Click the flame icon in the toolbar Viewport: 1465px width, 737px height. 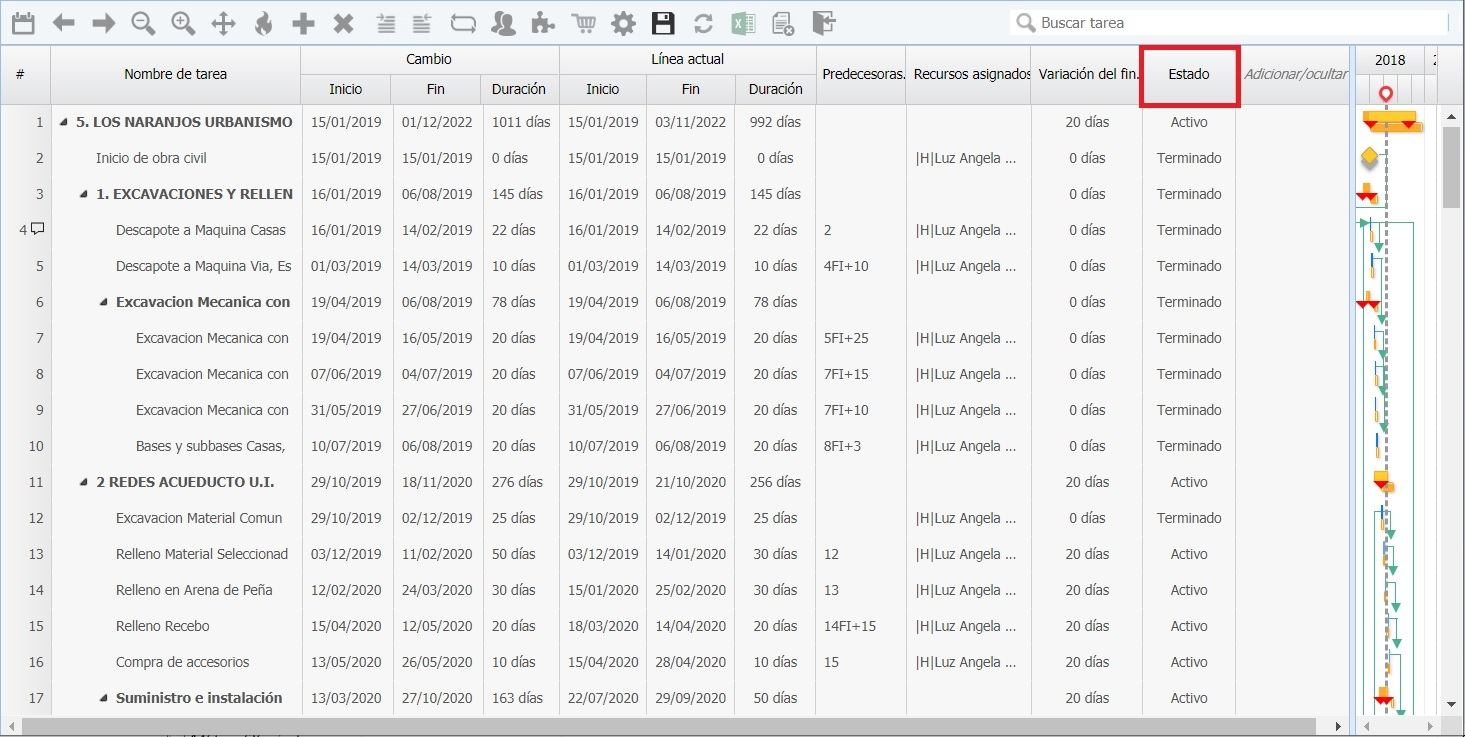263,22
